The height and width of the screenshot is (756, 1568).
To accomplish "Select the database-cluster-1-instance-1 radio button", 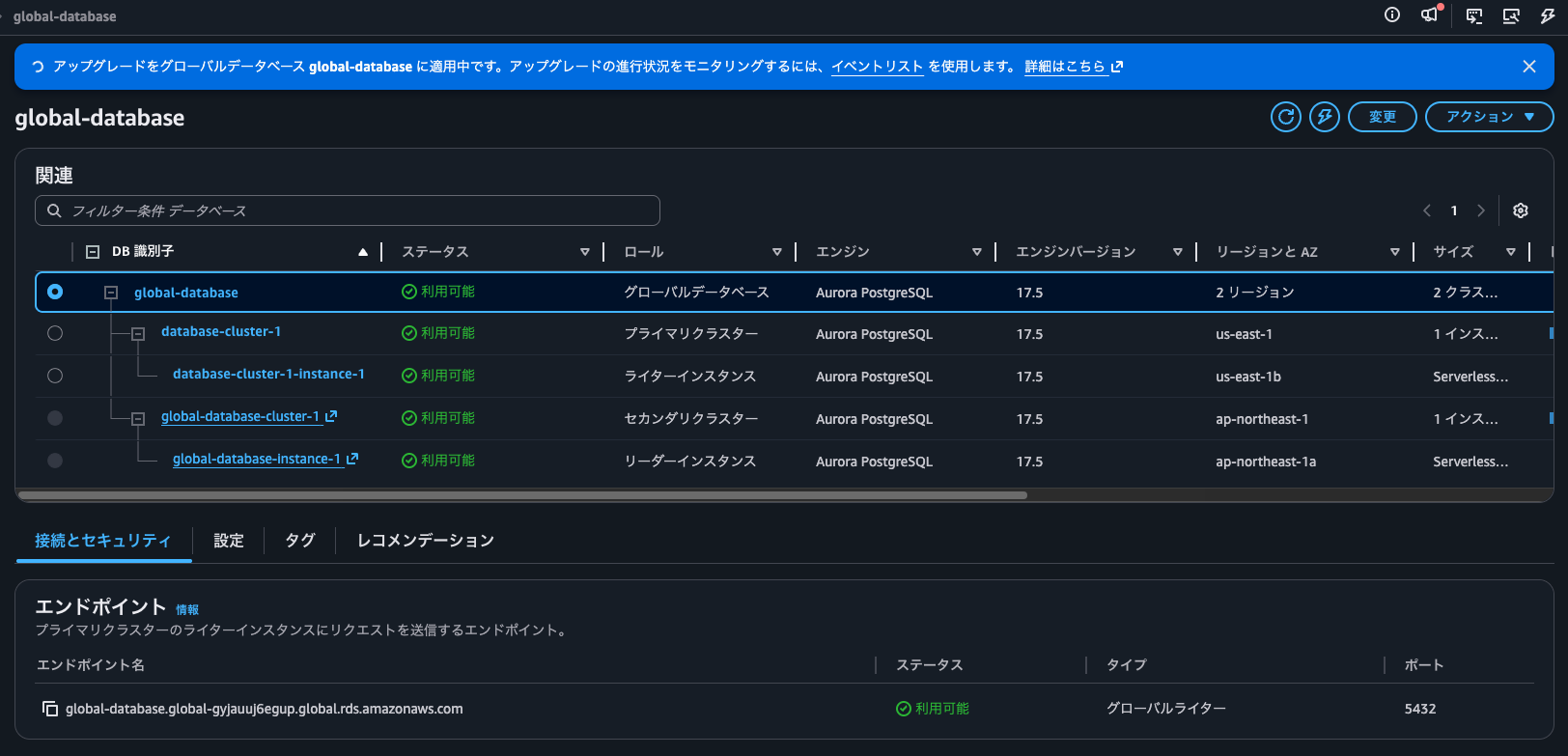I will (55, 376).
